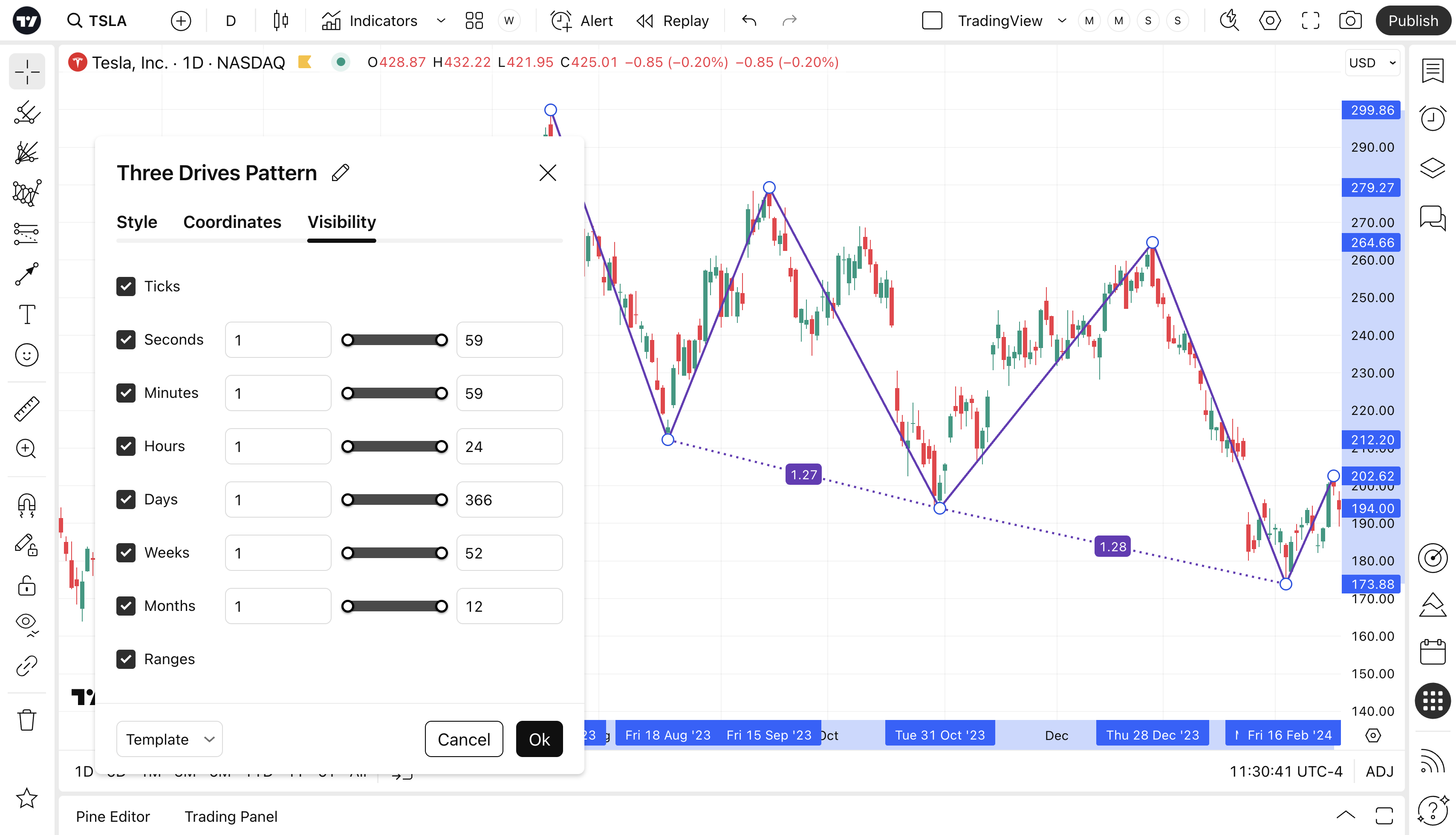
Task: Create an Alert
Action: 582,20
